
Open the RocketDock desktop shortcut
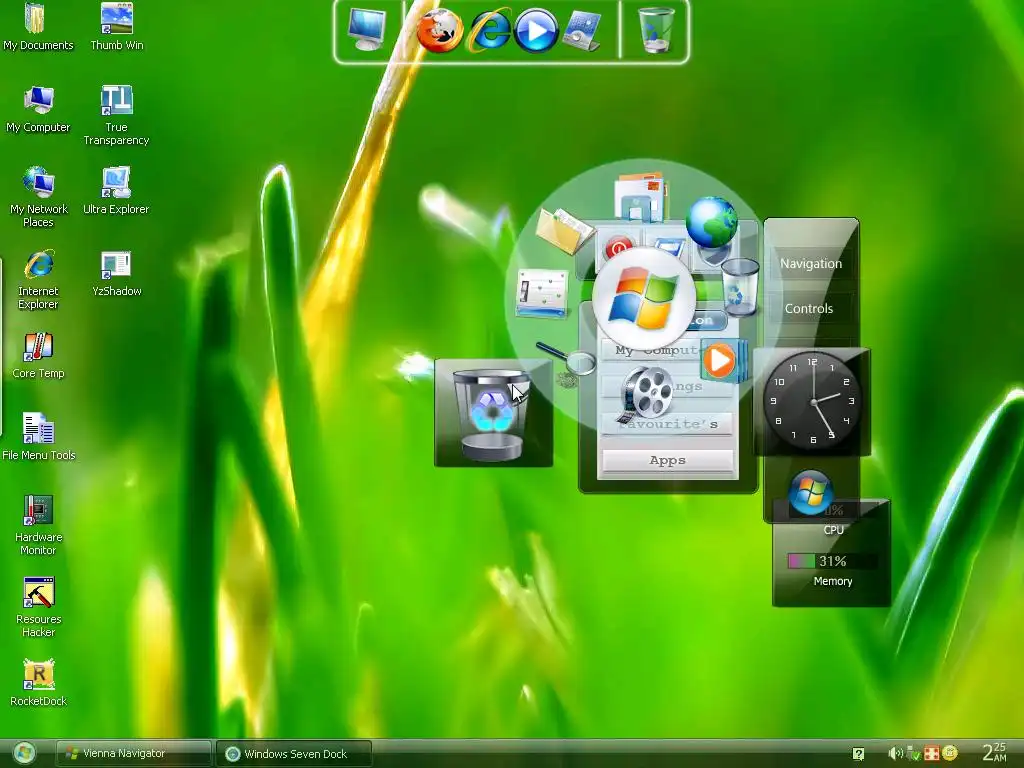(39, 683)
